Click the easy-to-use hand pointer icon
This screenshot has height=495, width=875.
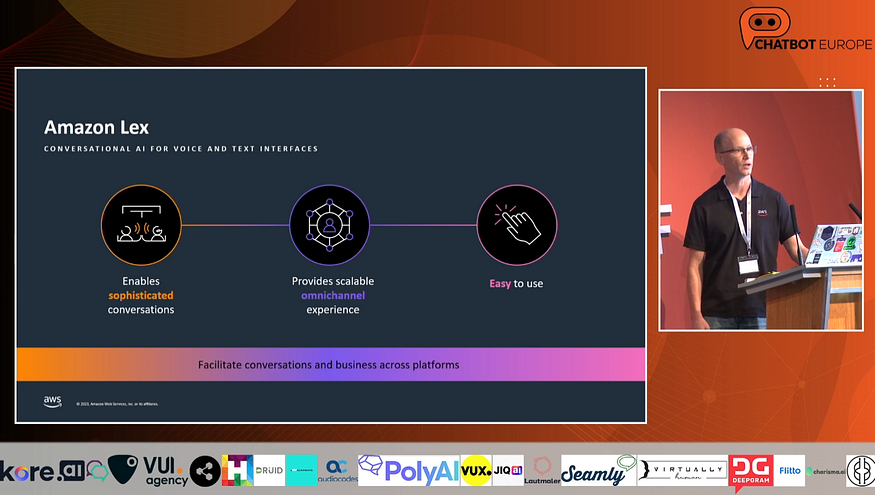[x=517, y=225]
